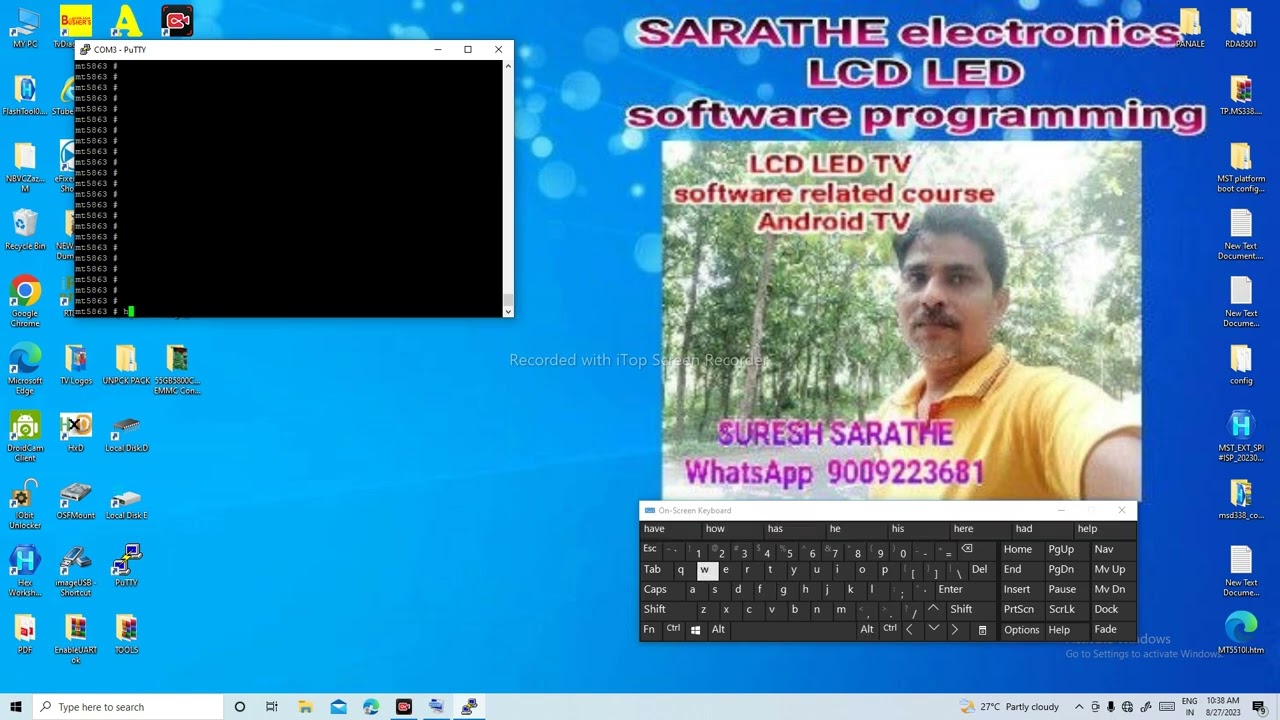Open the OSFMount desktop icon
Viewport: 1280px width, 720px height.
click(76, 500)
